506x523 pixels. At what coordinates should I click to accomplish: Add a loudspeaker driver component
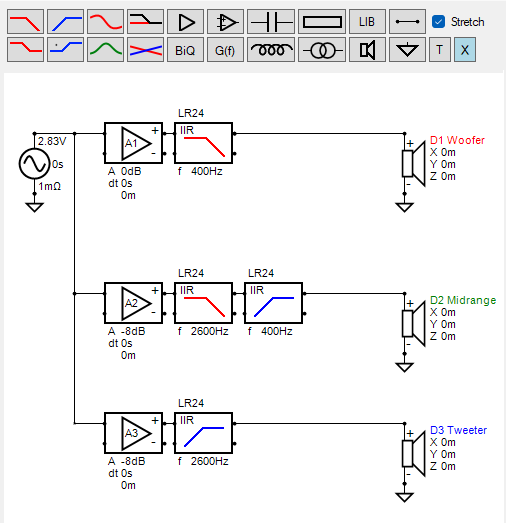(367, 50)
